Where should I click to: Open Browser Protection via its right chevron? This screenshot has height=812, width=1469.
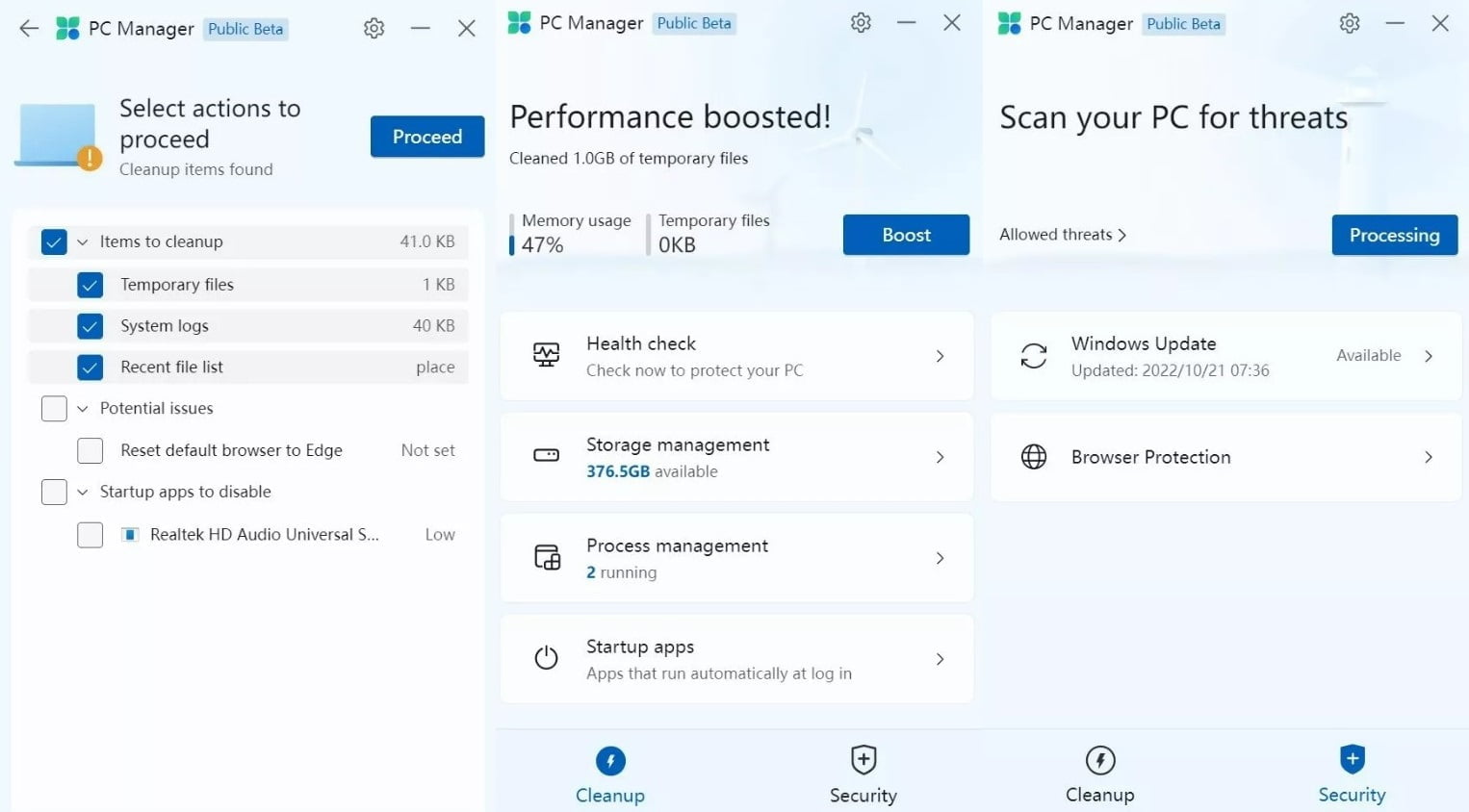coord(1429,457)
